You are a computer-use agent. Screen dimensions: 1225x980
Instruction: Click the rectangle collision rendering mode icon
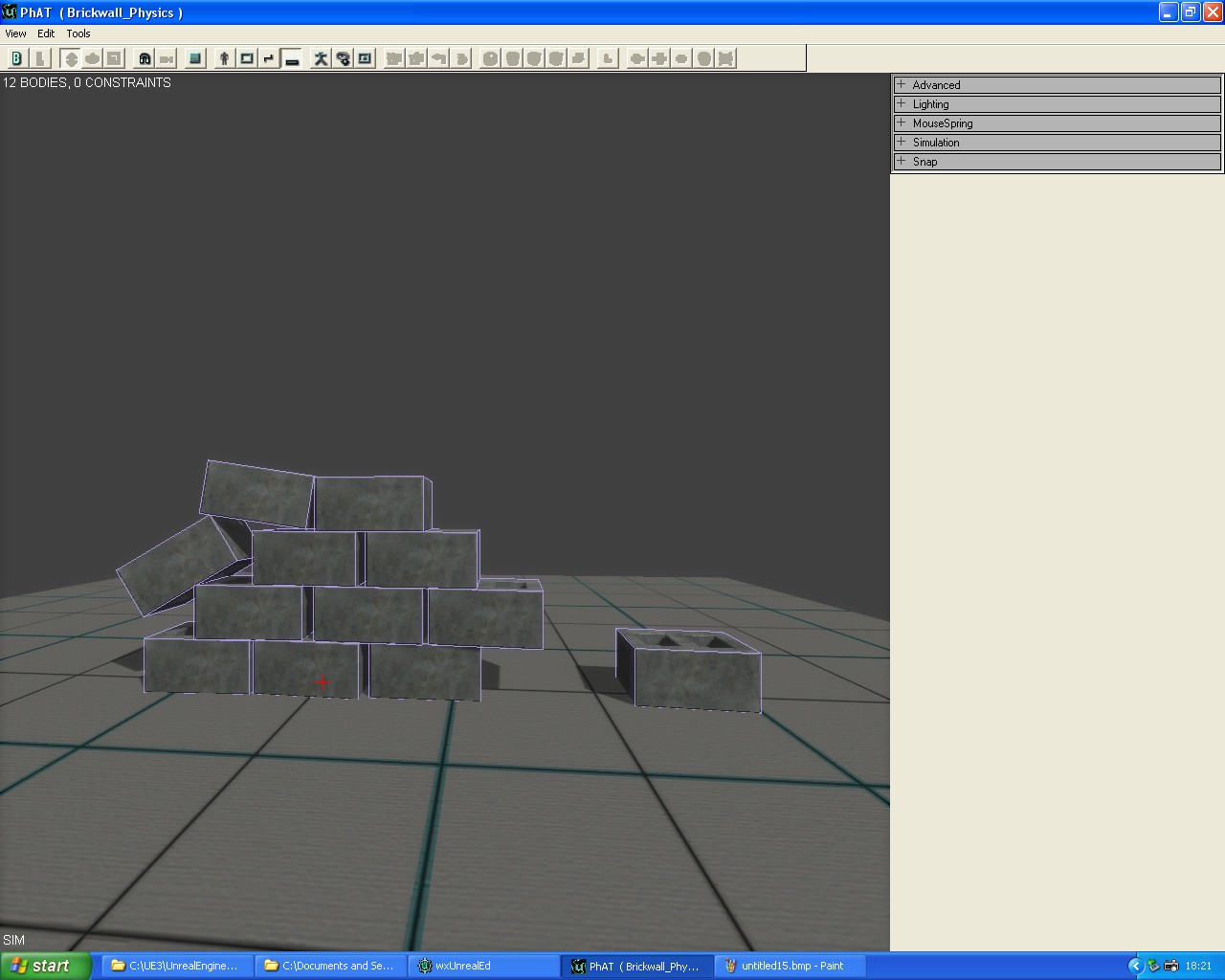coord(247,58)
